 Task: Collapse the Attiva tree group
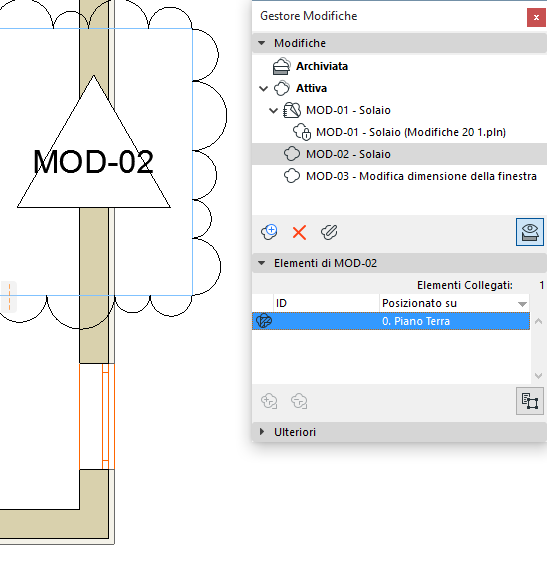[263, 89]
